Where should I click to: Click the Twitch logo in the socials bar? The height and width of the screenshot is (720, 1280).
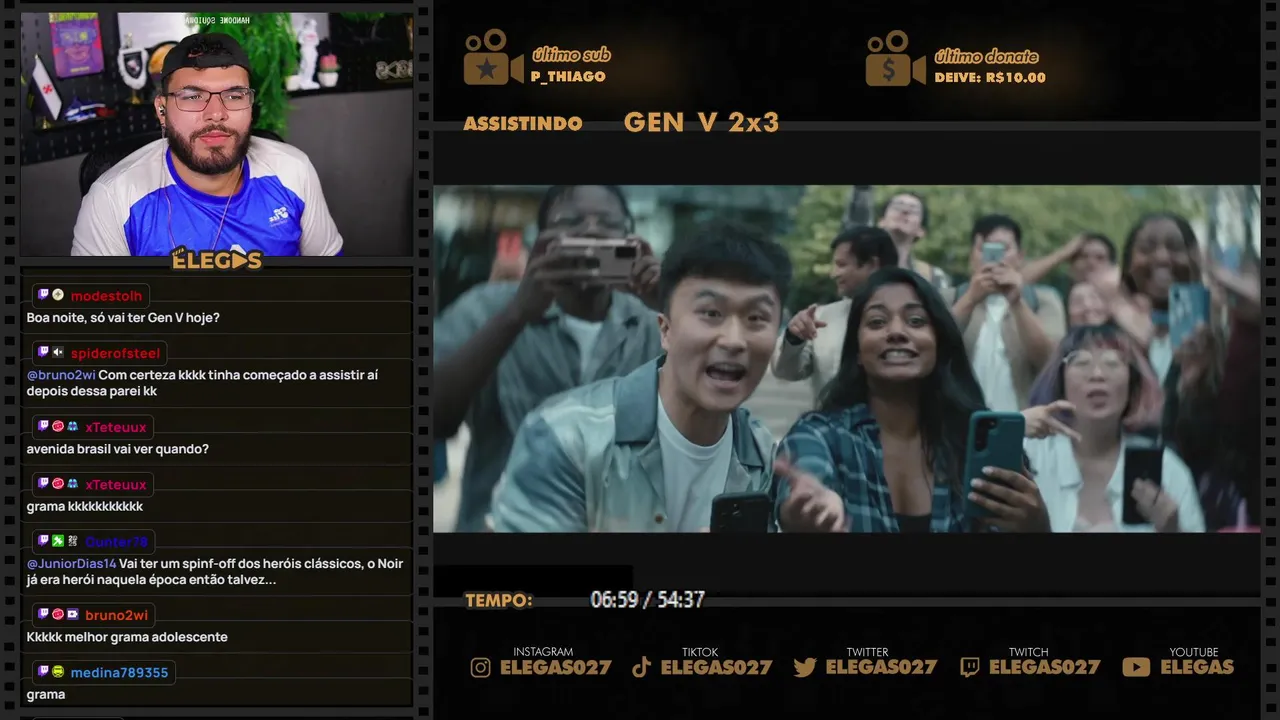click(x=969, y=667)
